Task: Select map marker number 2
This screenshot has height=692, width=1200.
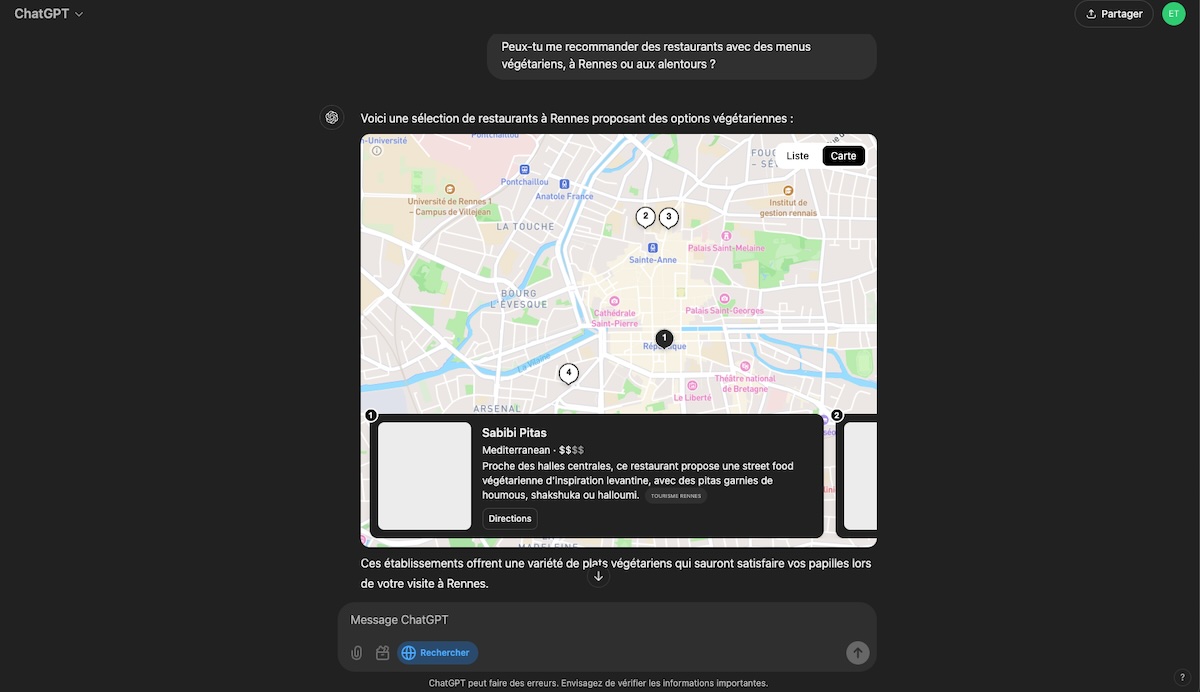Action: coord(645,217)
